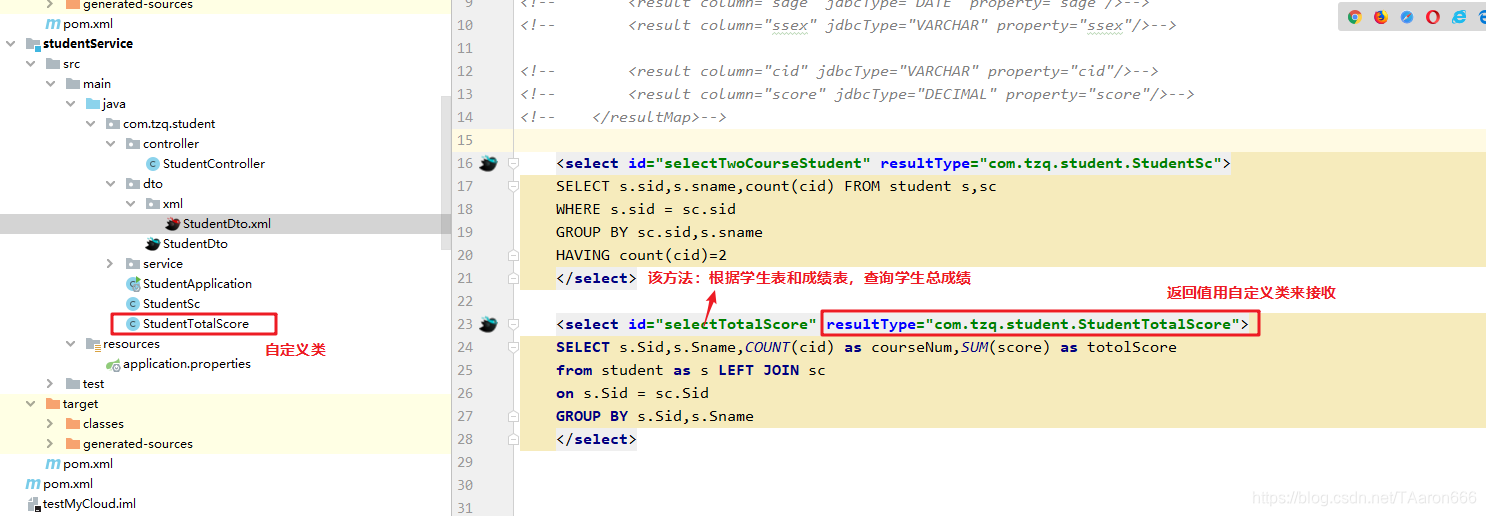This screenshot has width=1486, height=516.
Task: Click the fold end marker on line 28
Action: pos(512,440)
